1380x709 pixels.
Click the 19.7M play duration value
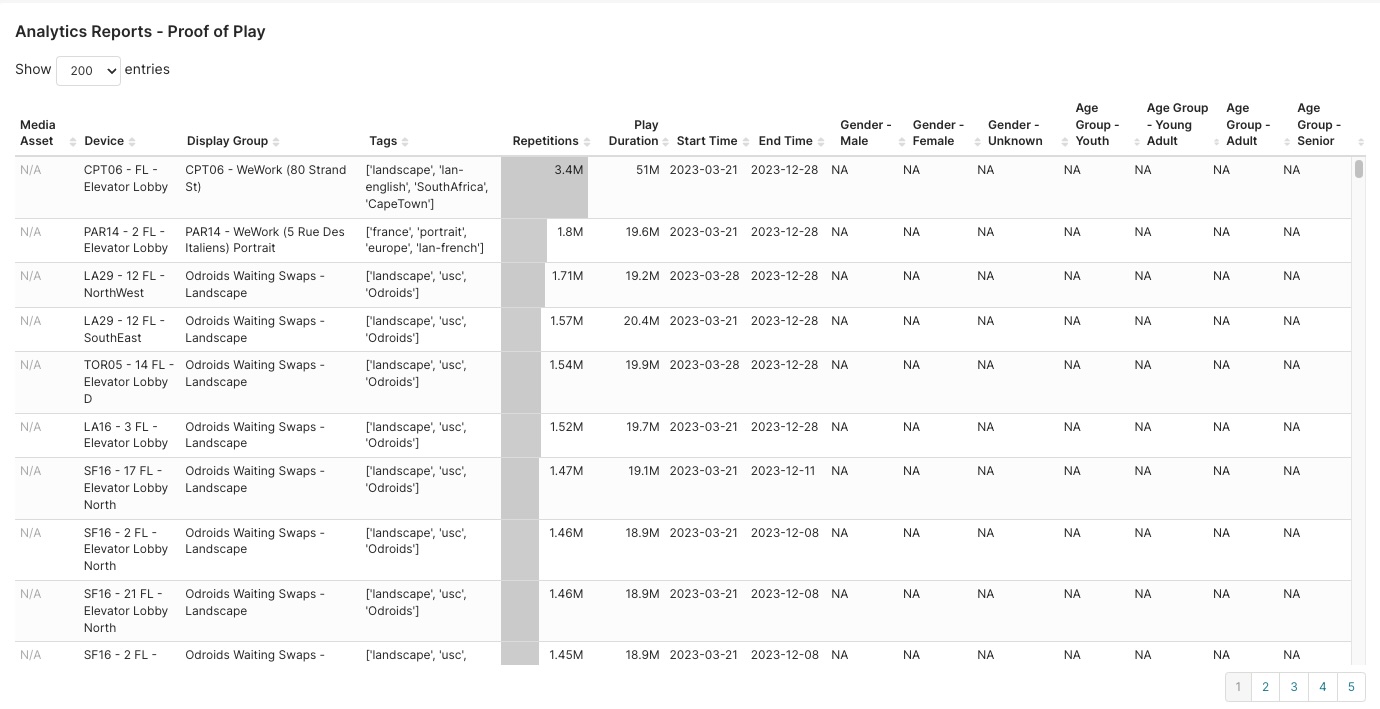(x=643, y=427)
